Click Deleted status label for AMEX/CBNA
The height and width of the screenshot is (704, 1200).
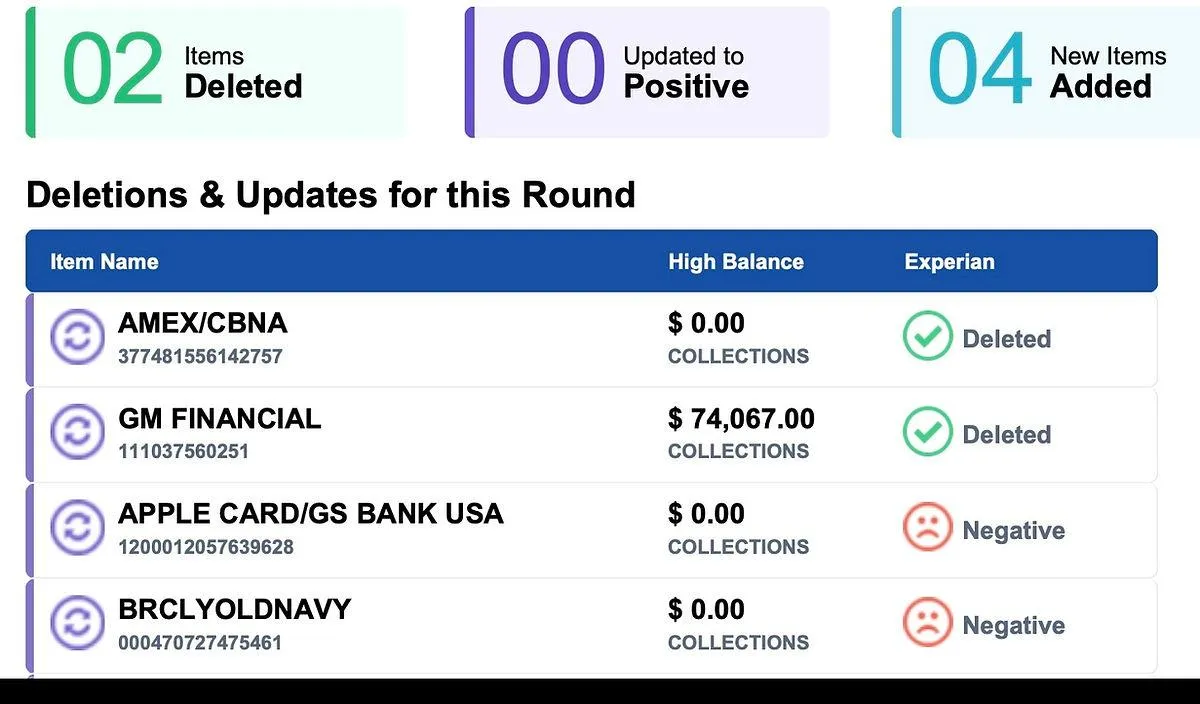1006,339
